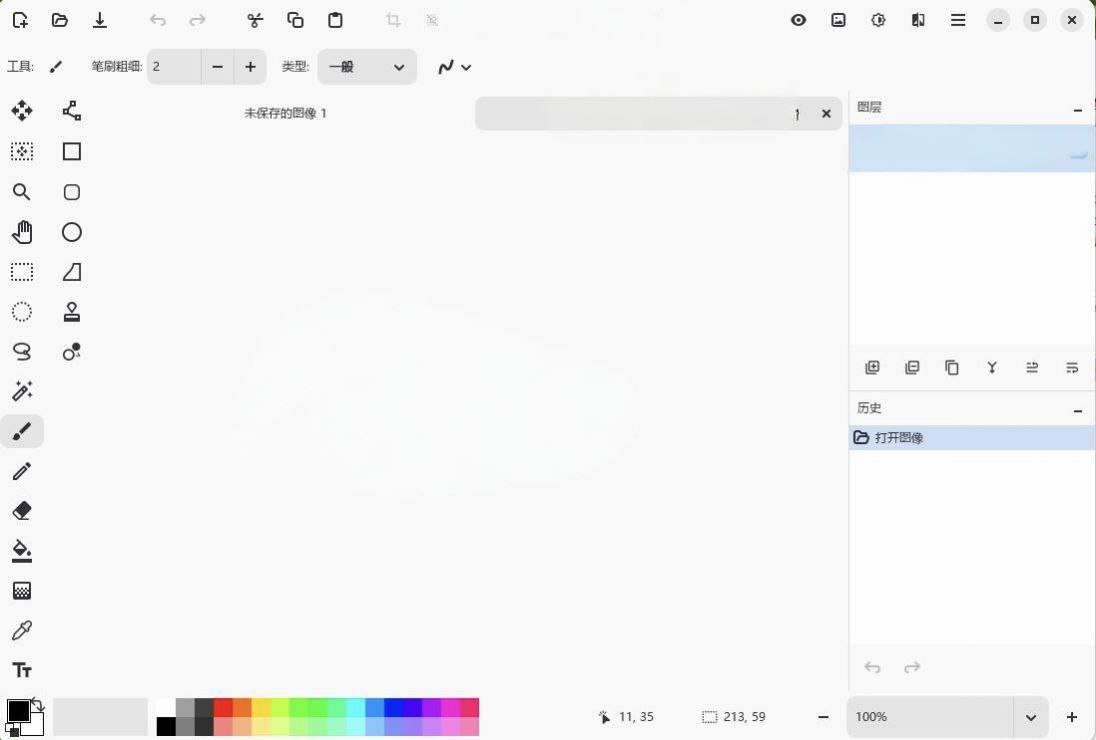Open the 类型 brush type dropdown
1096x740 pixels.
(367, 67)
